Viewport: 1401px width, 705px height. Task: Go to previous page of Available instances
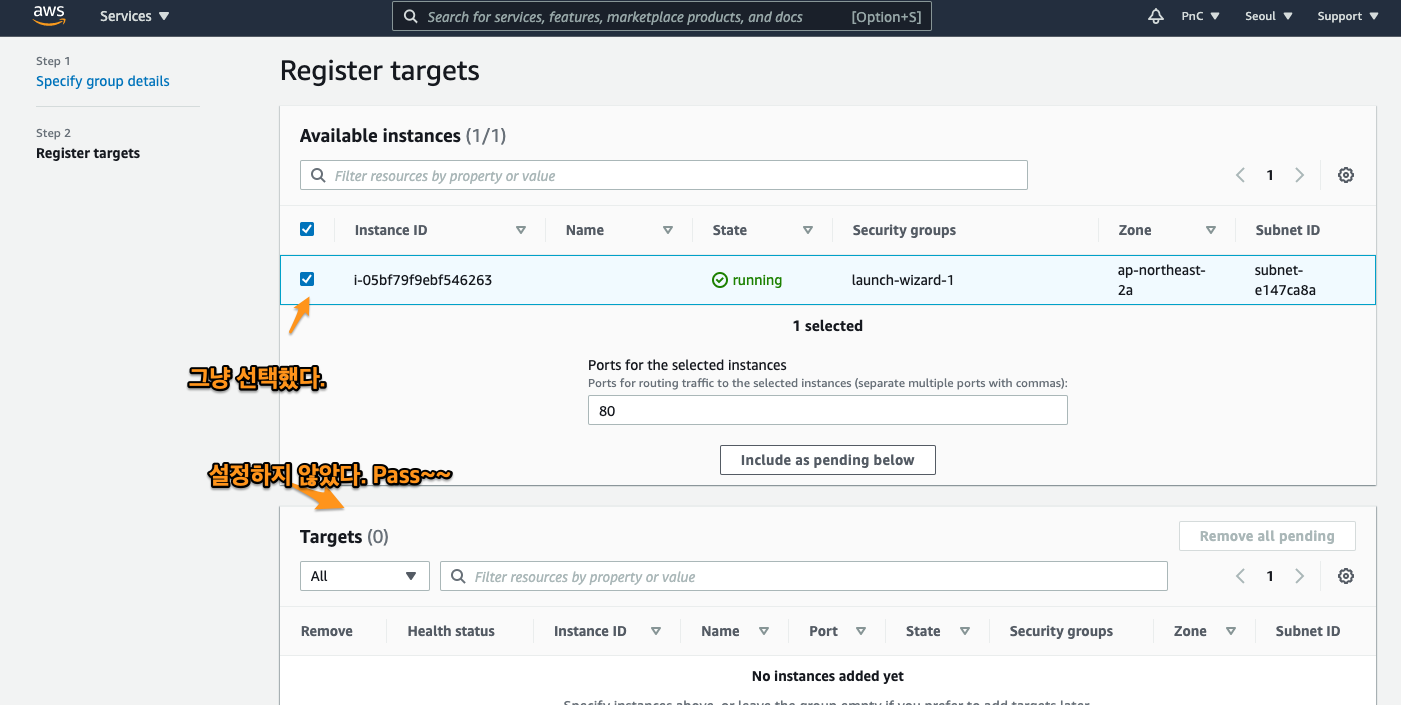tap(1240, 175)
